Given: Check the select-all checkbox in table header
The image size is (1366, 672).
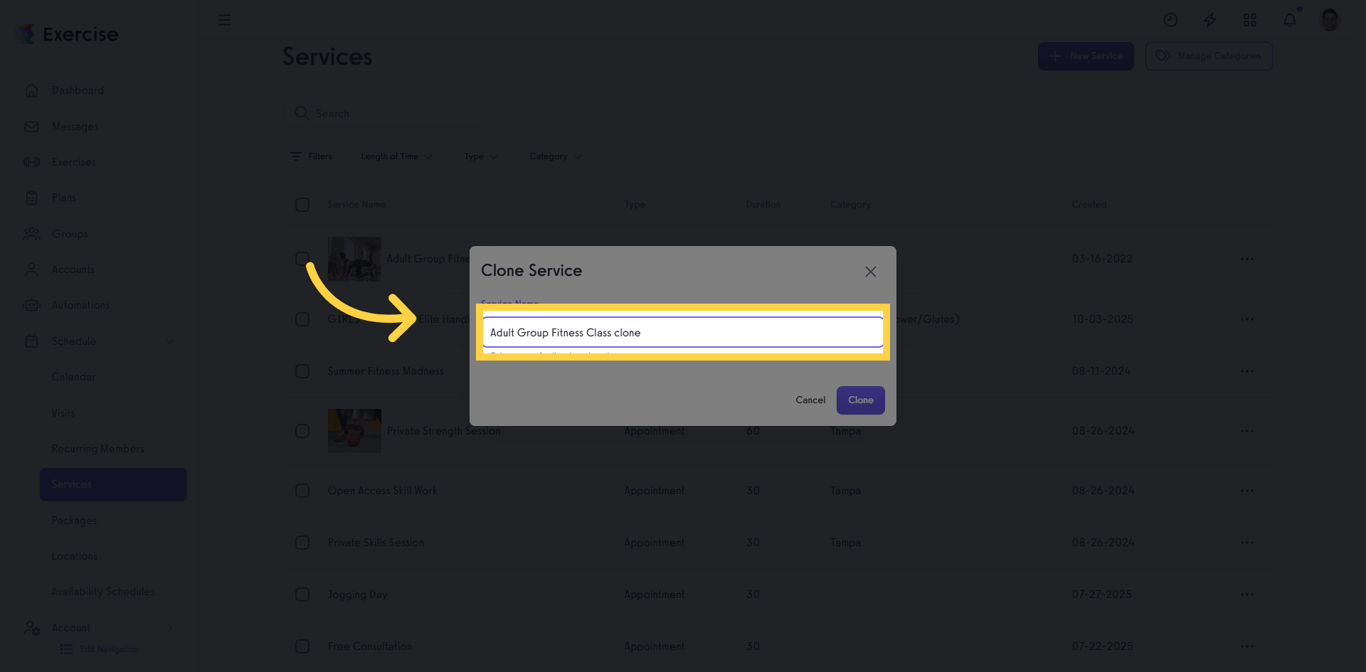Looking at the screenshot, I should point(303,204).
